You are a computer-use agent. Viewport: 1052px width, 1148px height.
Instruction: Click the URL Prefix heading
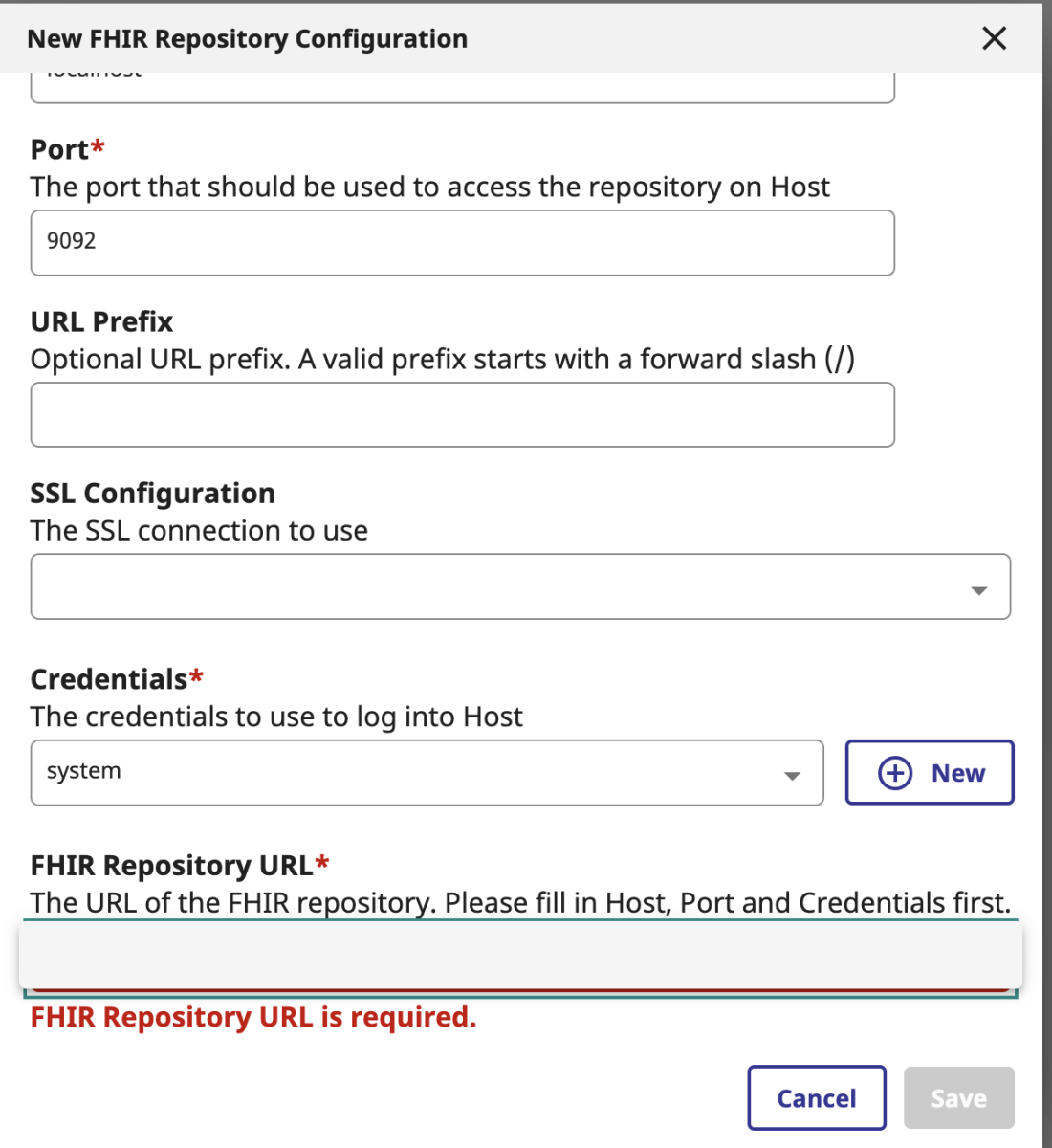click(x=102, y=321)
